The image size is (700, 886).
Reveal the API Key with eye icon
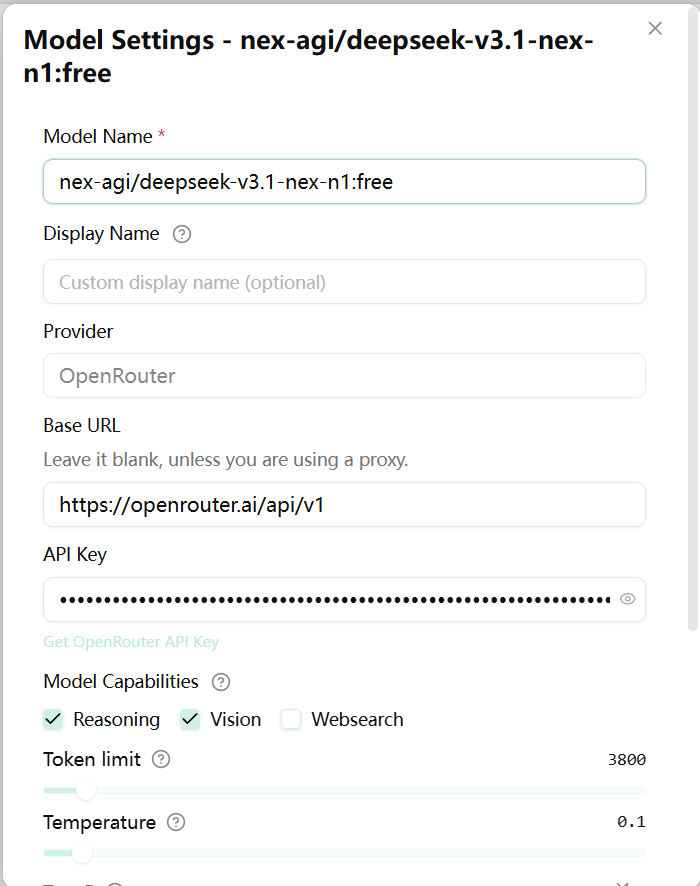coord(628,599)
